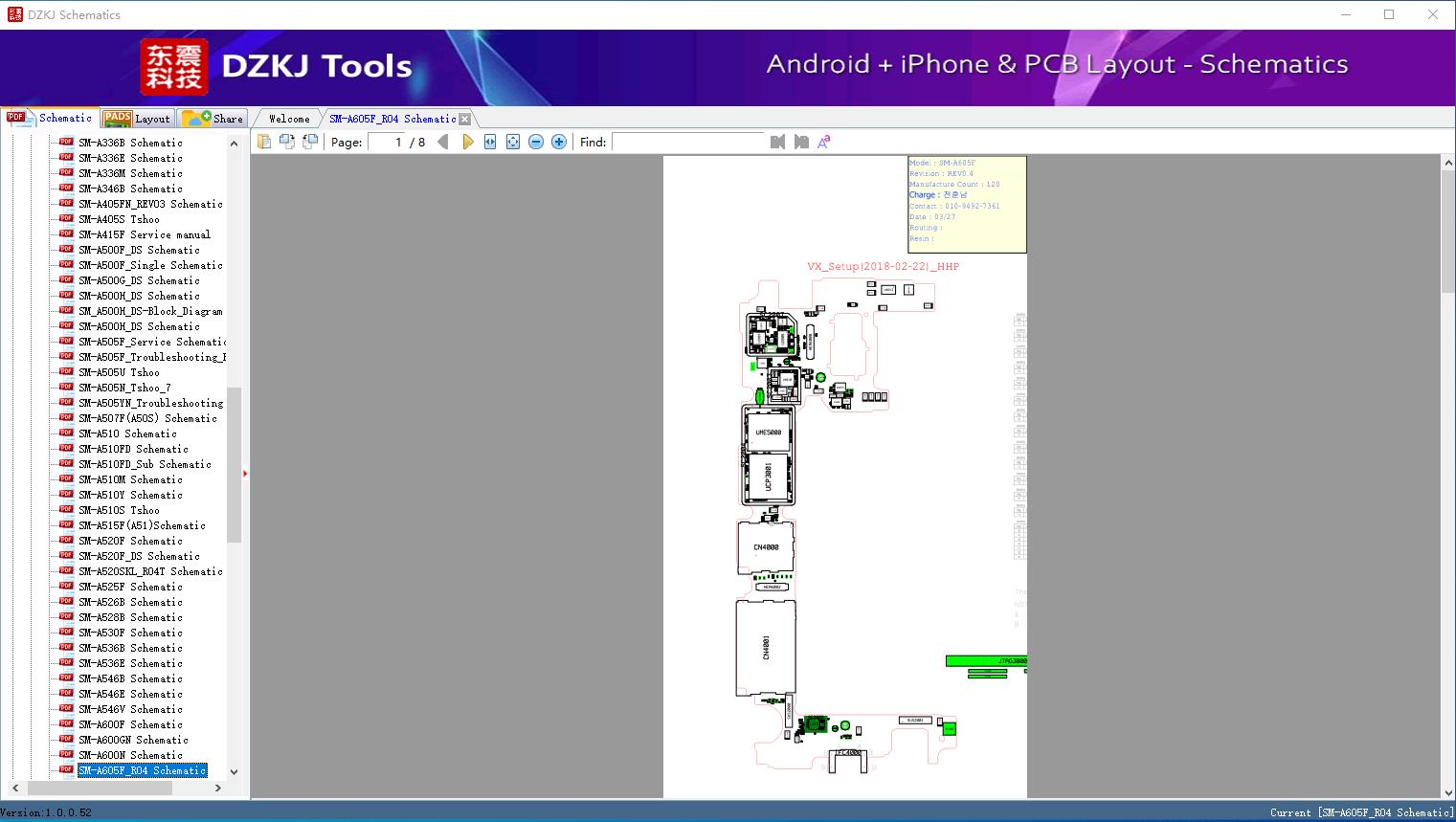Screen dimensions: 1456x822
Task: Click the tree list scroll-up arrow
Action: [x=234, y=144]
